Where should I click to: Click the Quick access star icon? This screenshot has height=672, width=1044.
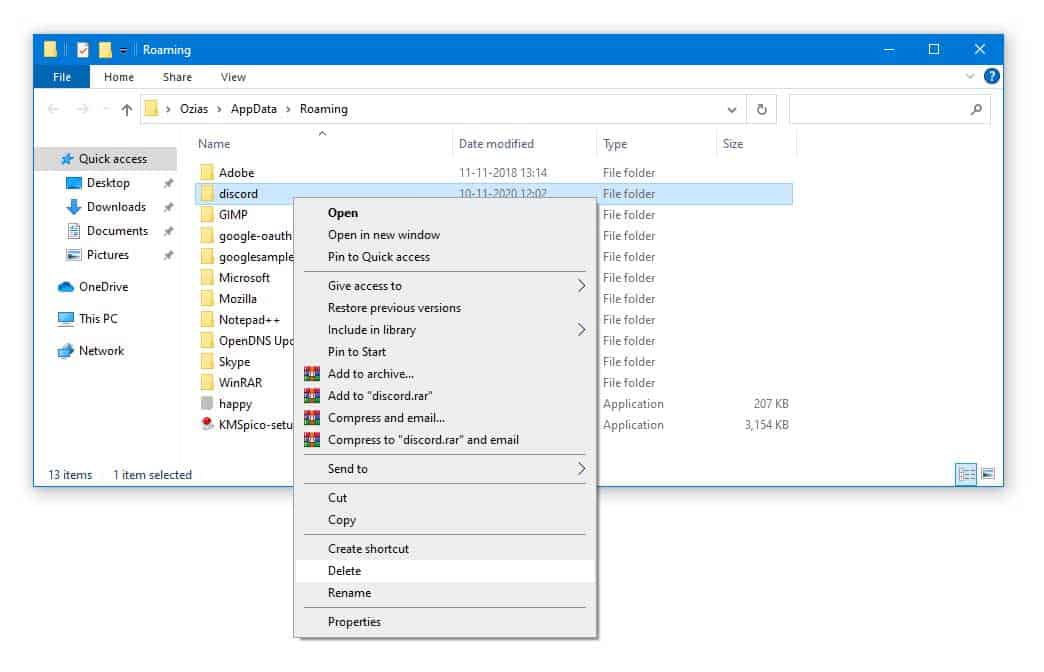tap(67, 159)
